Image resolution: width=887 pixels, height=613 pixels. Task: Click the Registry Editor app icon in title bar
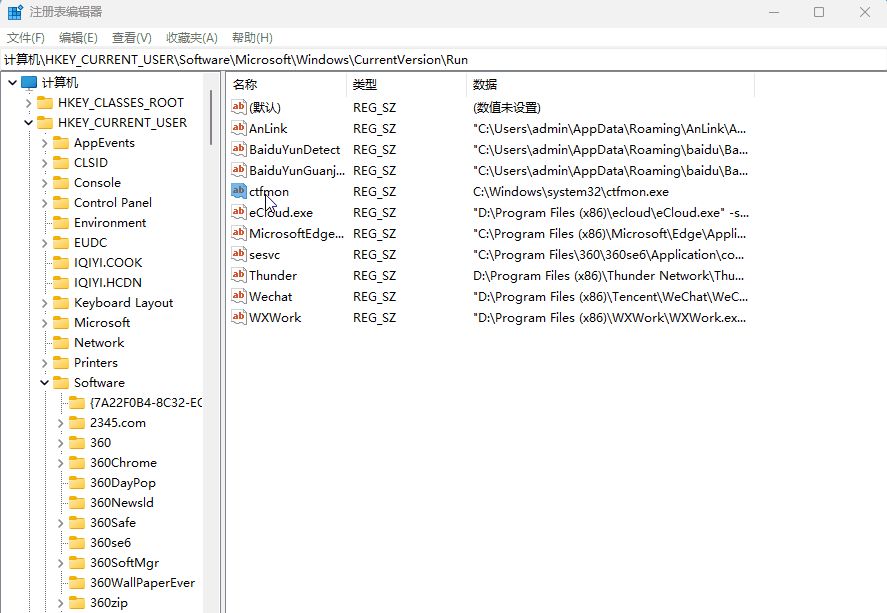15,12
